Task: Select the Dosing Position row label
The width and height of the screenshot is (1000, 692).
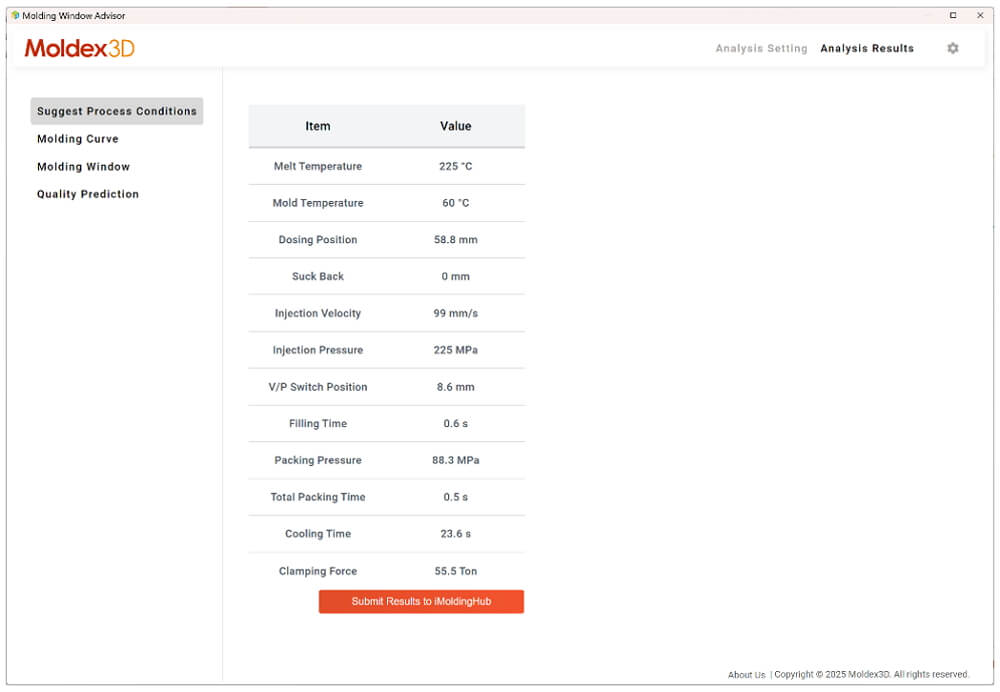Action: coord(318,240)
